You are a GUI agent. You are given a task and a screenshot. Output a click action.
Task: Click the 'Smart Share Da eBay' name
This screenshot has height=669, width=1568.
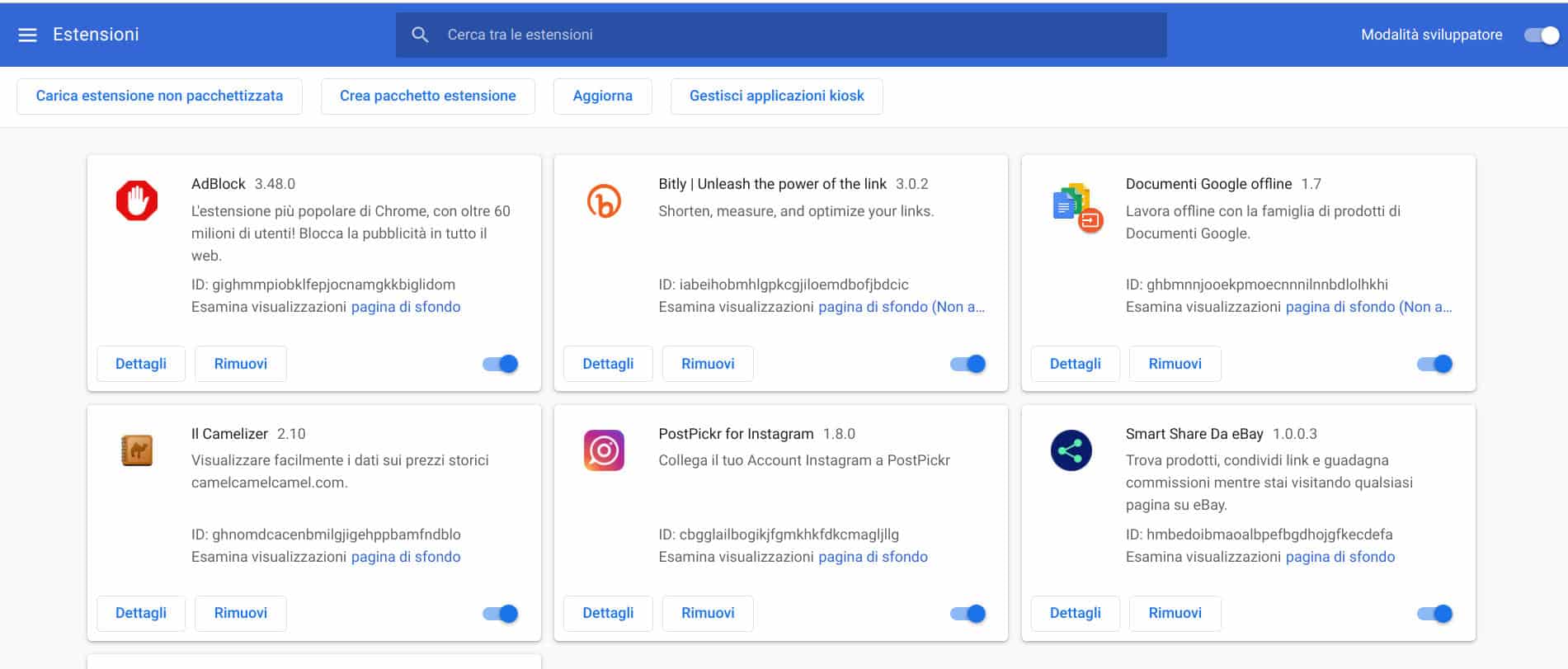click(x=1194, y=434)
